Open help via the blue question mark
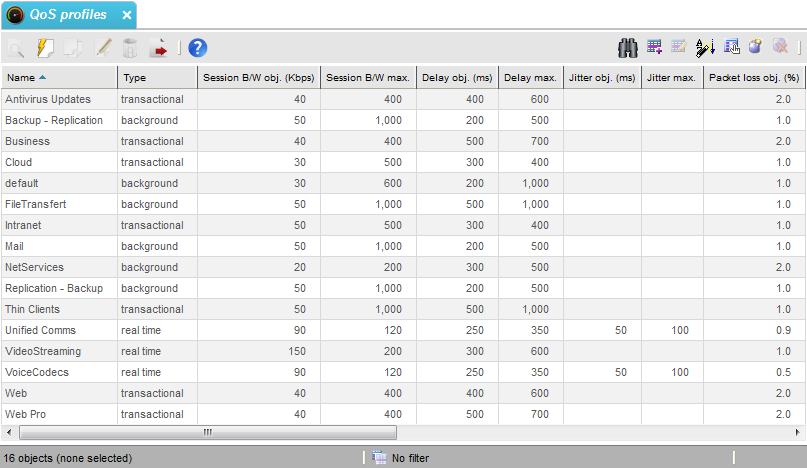The width and height of the screenshot is (807, 468). 197,47
